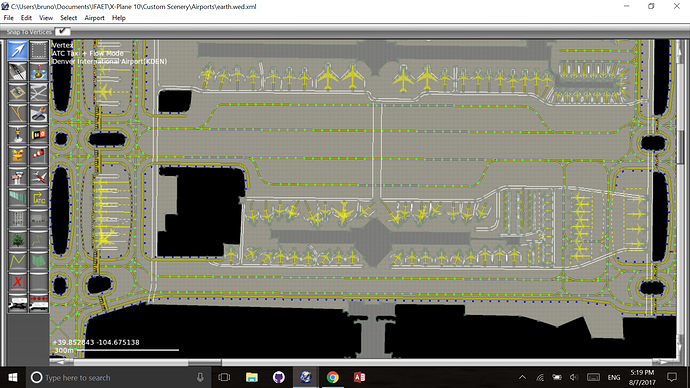The width and height of the screenshot is (690, 388).
Task: Click the ATC Taxi + Flow Mode label
Action: pos(88,53)
